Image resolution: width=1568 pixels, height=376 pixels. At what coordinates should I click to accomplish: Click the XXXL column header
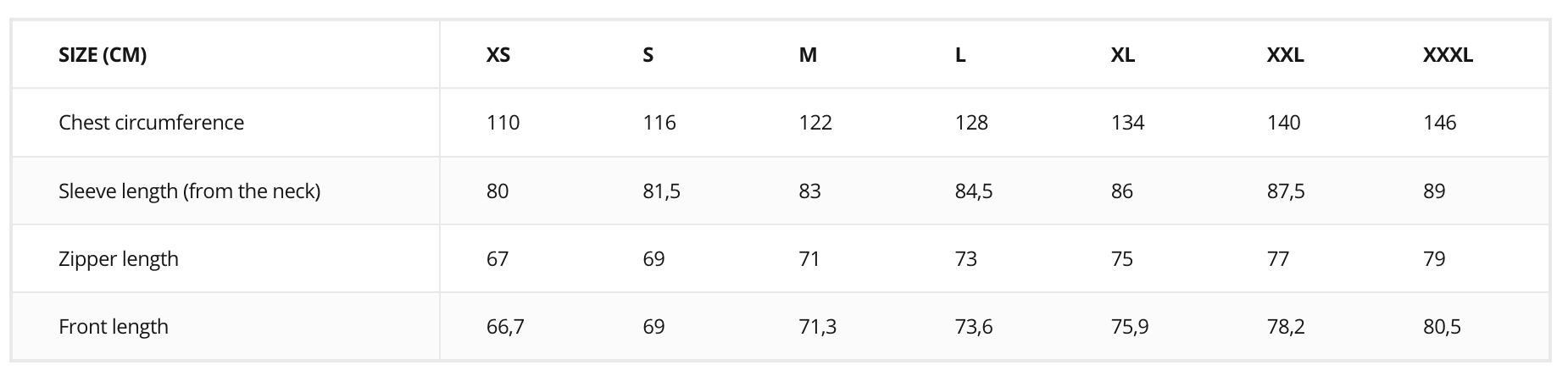click(1448, 55)
